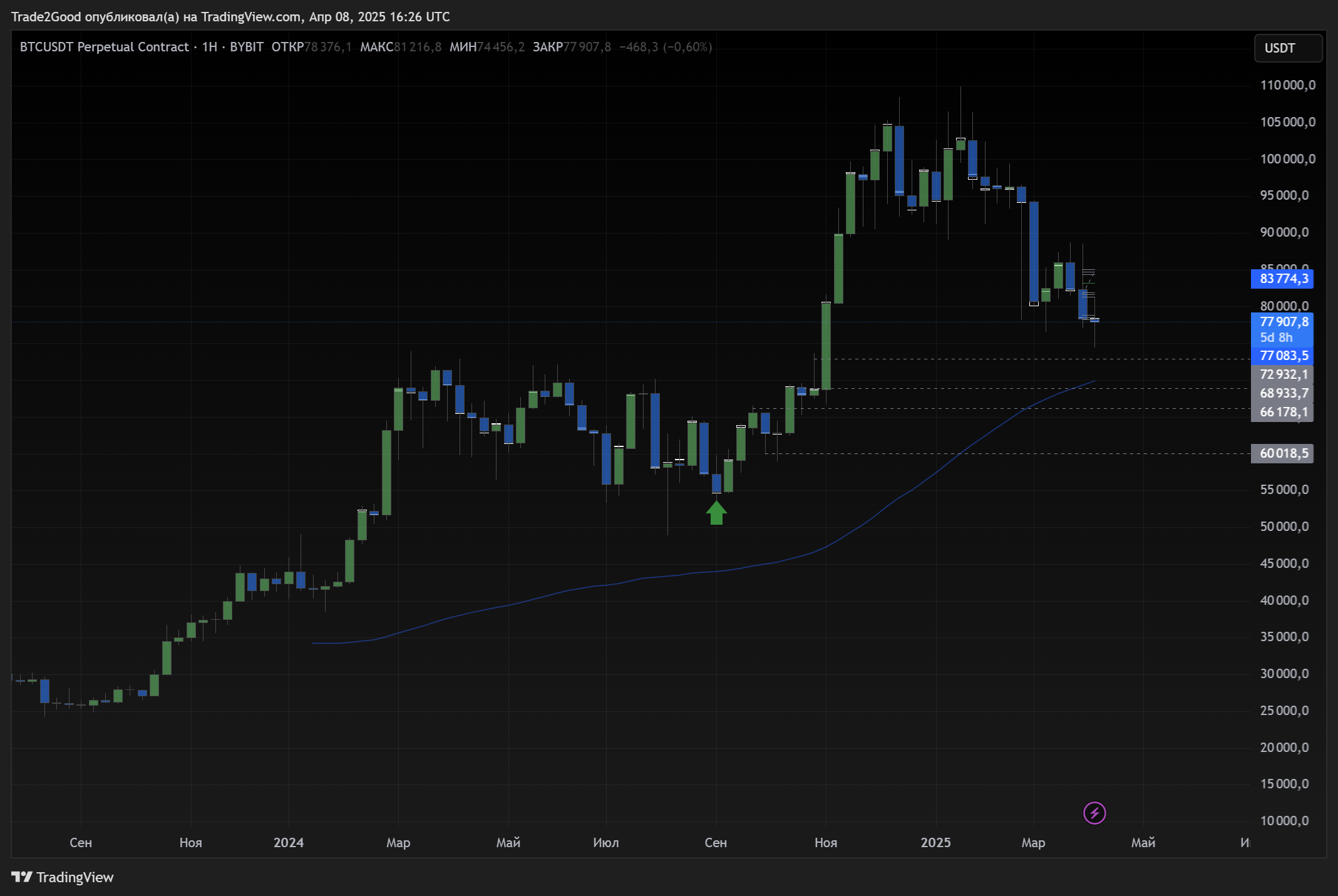The height and width of the screenshot is (896, 1338).
Task: Click the 68 933,7 gray level label
Action: coord(1282,393)
